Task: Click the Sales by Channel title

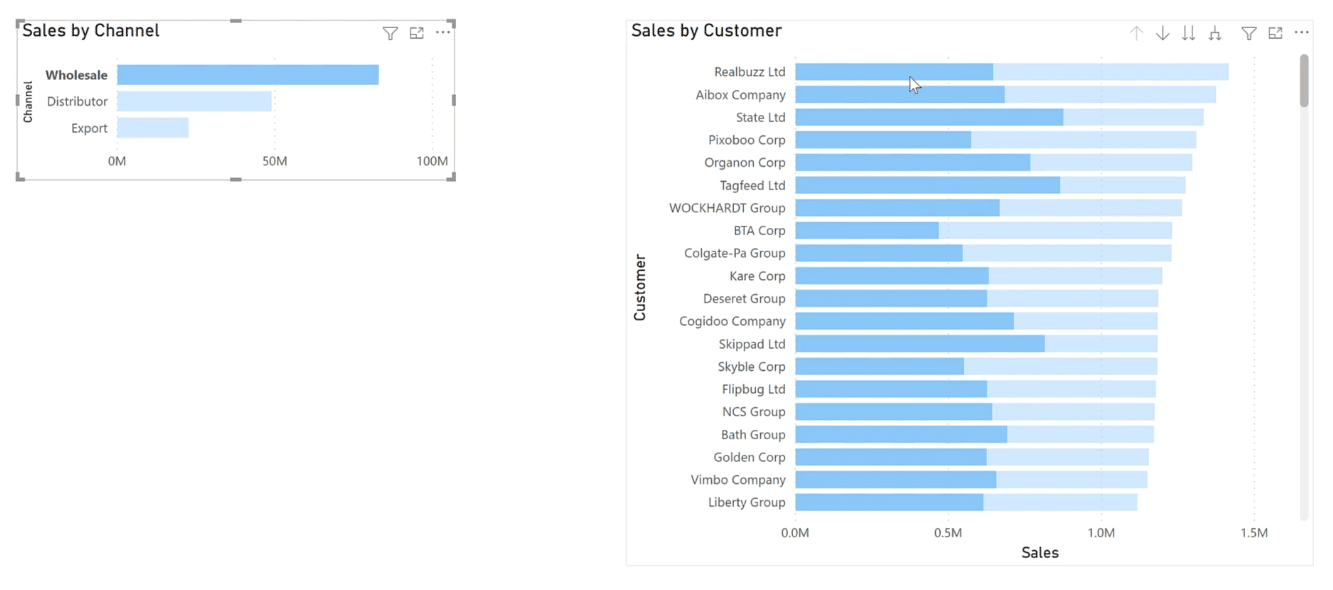Action: pyautogui.click(x=91, y=31)
